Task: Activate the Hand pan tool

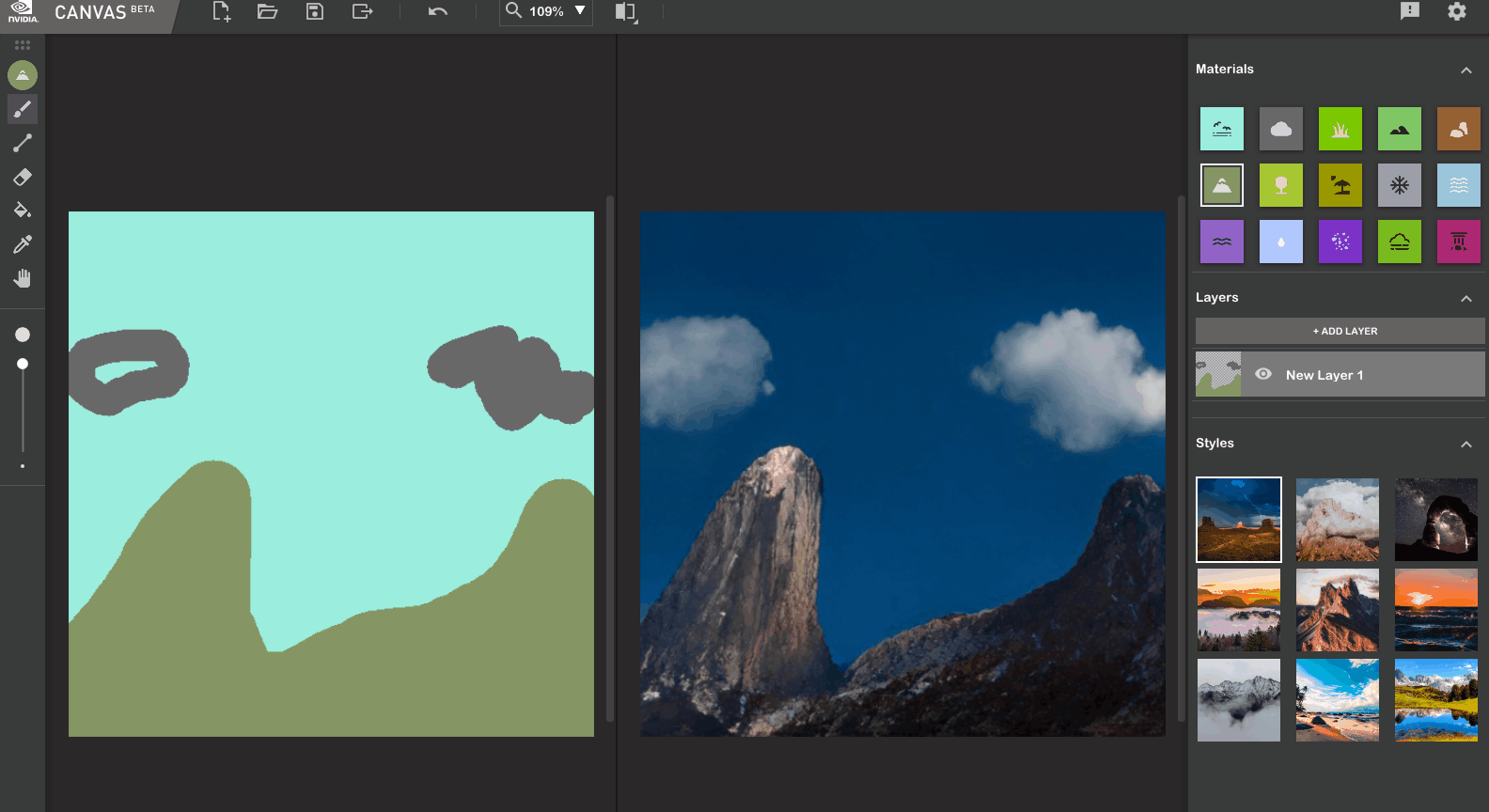Action: 23,278
